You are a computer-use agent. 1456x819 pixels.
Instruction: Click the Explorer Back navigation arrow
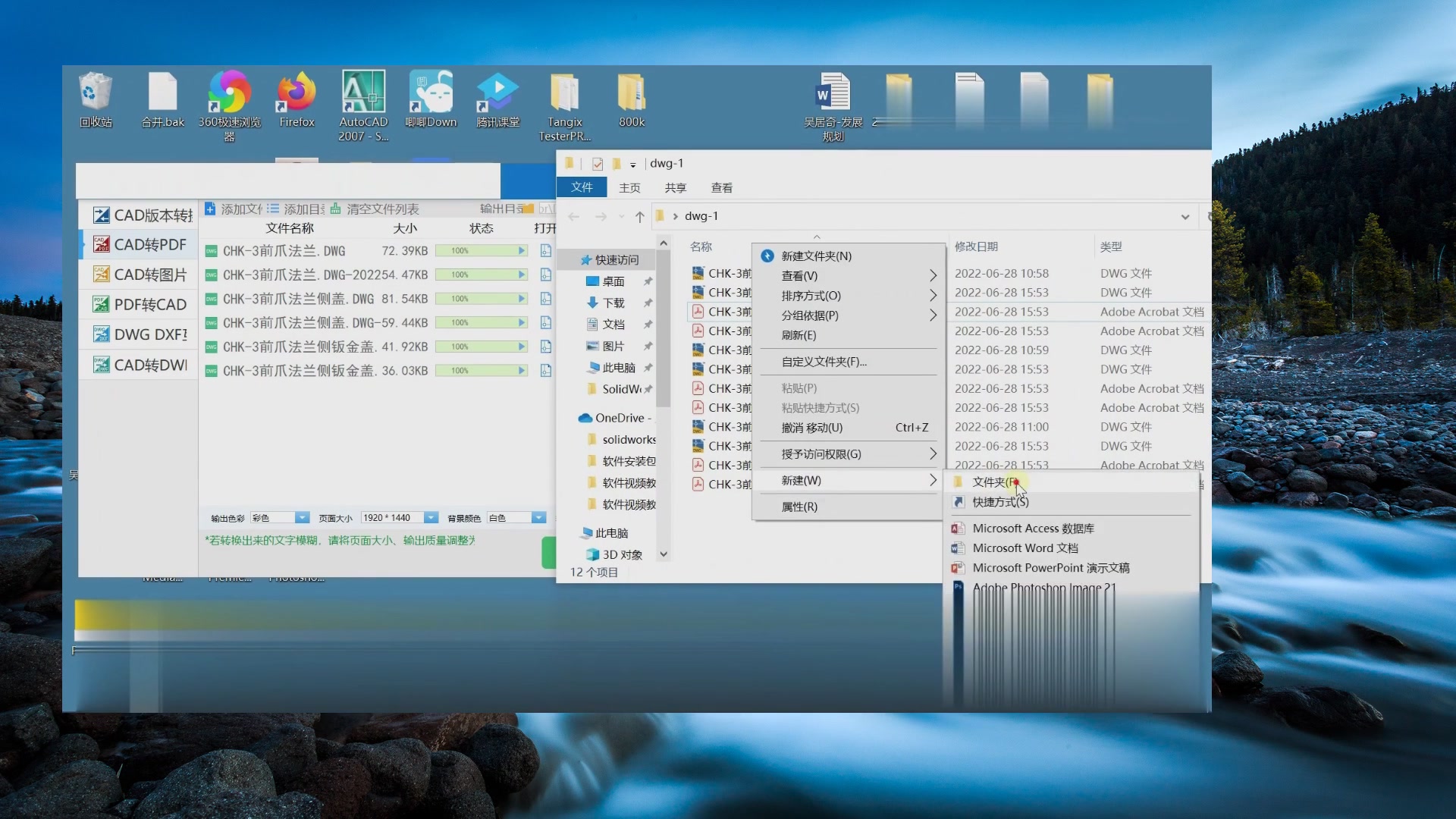pyautogui.click(x=574, y=217)
